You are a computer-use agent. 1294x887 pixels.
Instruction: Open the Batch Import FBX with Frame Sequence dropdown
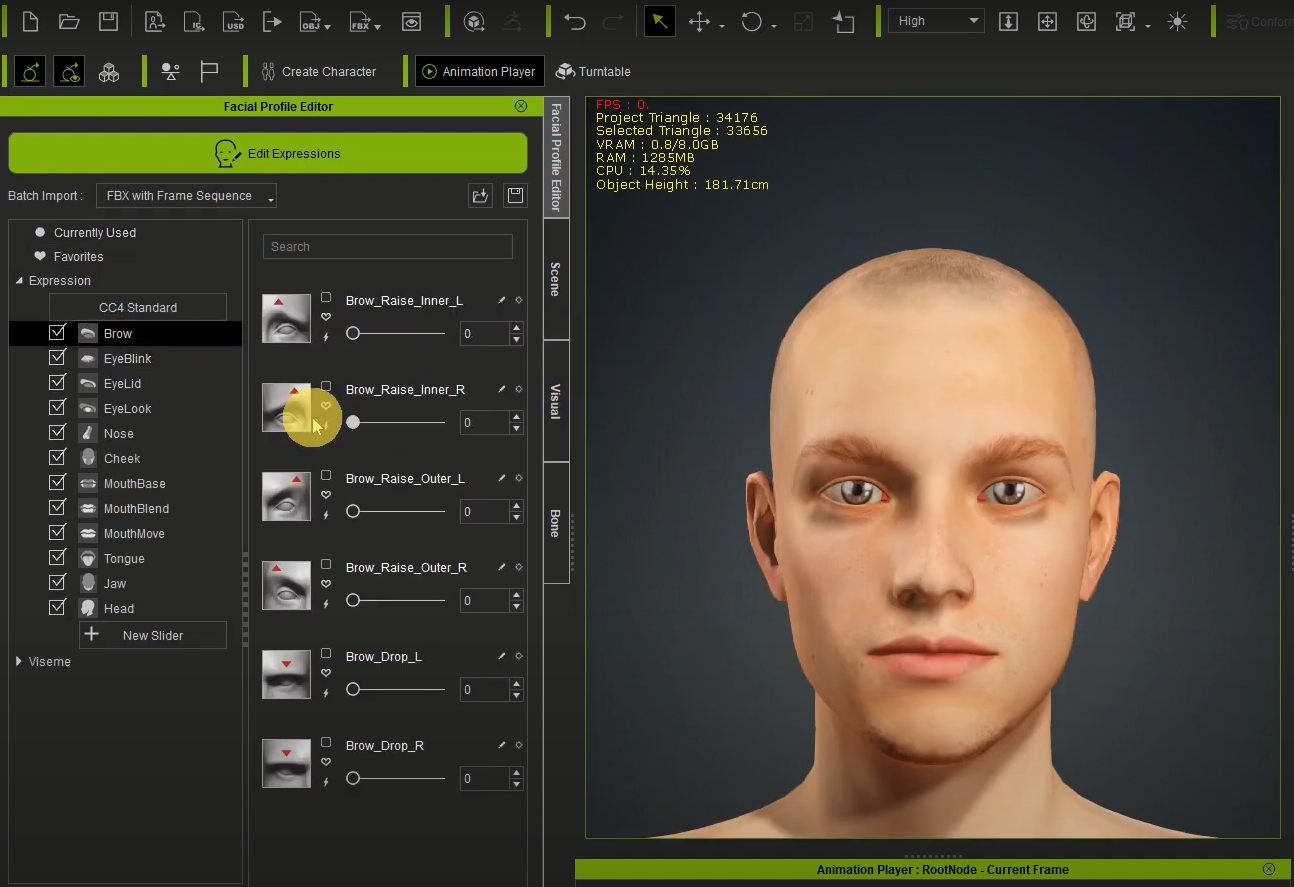pyautogui.click(x=186, y=196)
